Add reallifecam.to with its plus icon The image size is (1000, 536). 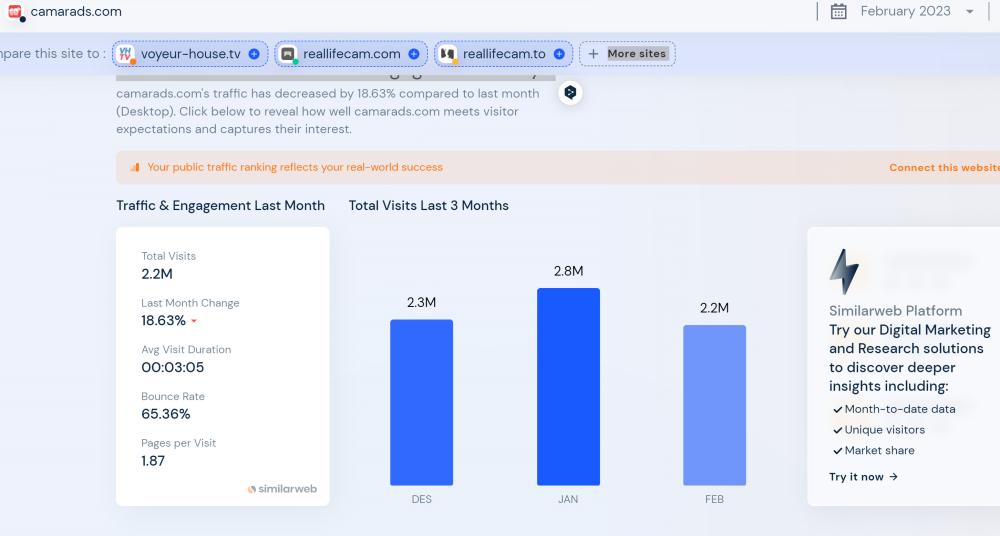click(559, 54)
